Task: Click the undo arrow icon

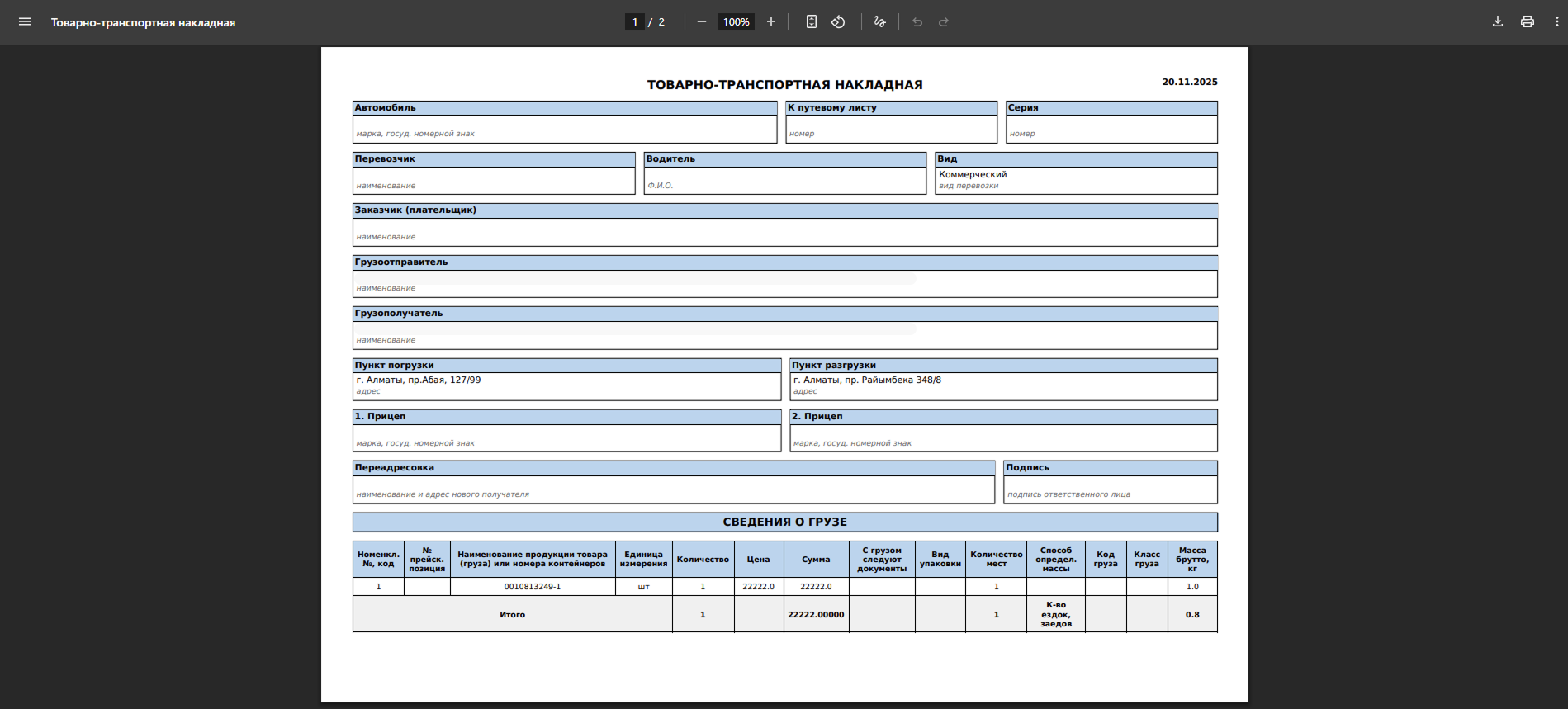Action: 917,22
